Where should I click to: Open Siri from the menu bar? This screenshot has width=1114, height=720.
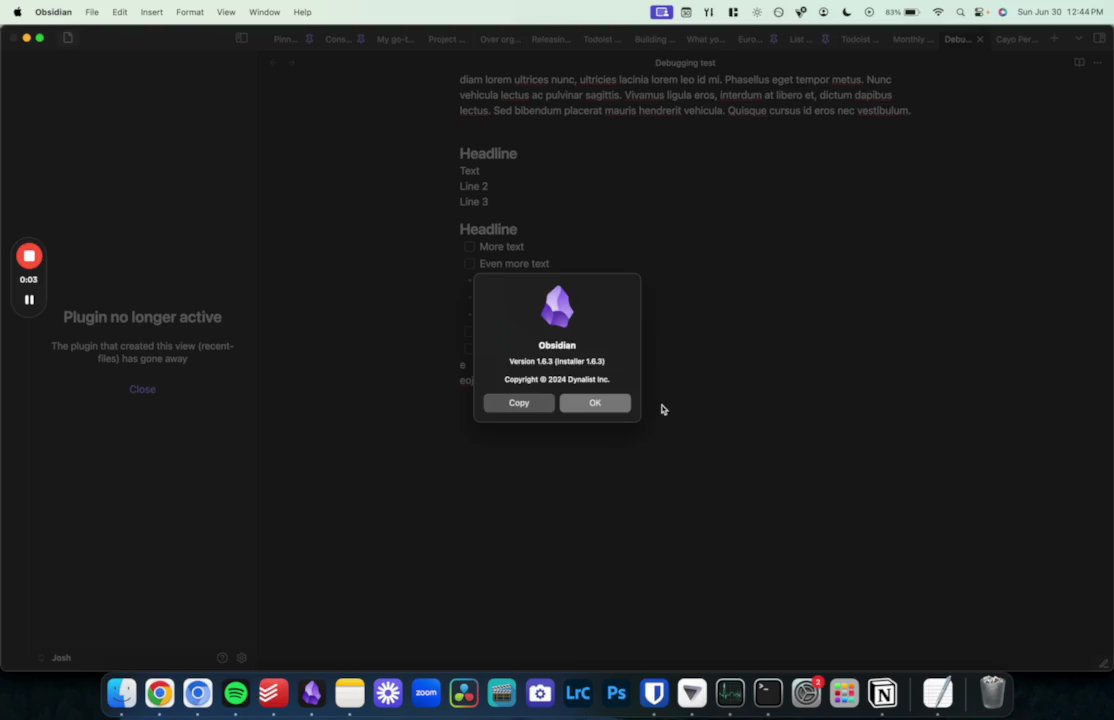pyautogui.click(x=1002, y=12)
